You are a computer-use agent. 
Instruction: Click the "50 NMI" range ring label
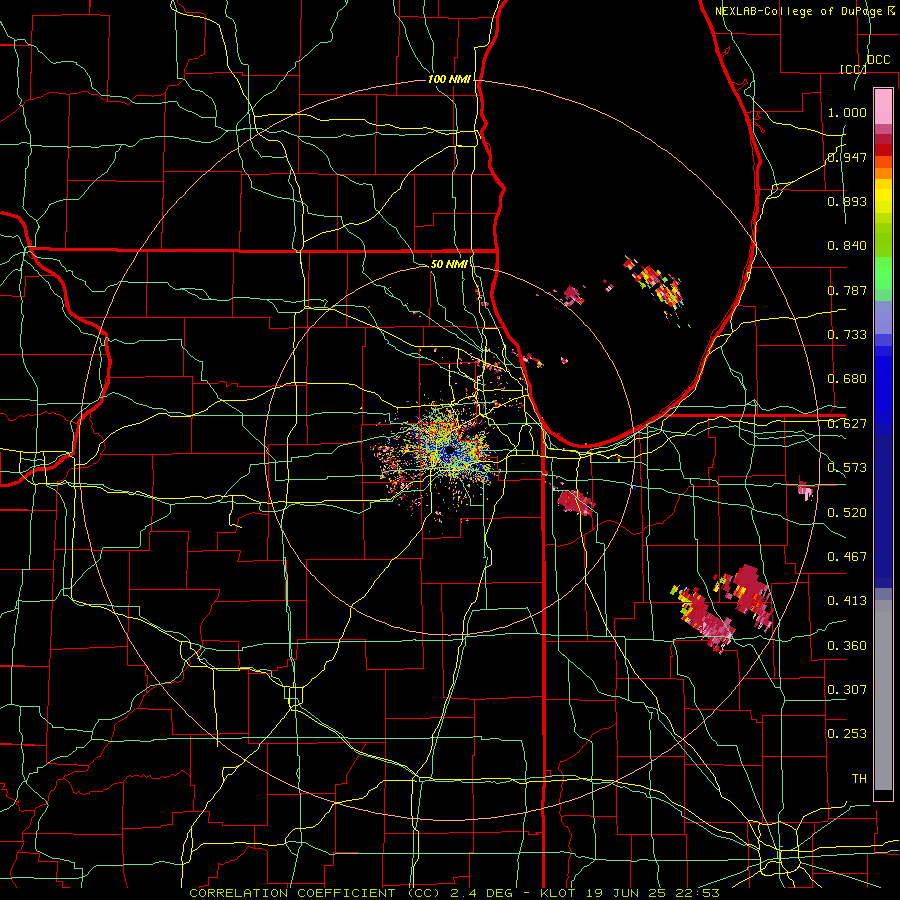tap(449, 264)
